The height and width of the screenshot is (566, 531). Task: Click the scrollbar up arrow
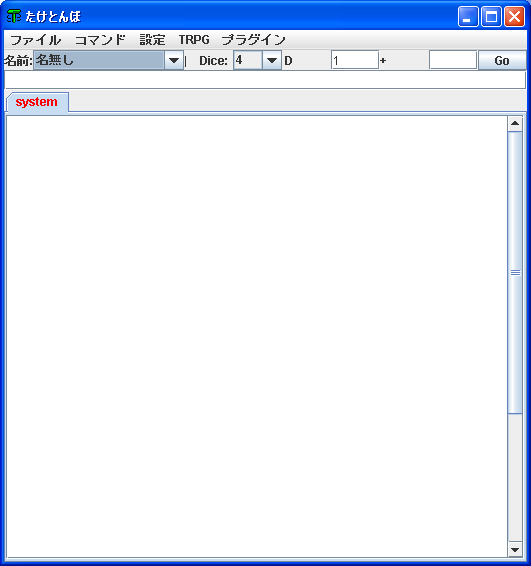coord(515,123)
